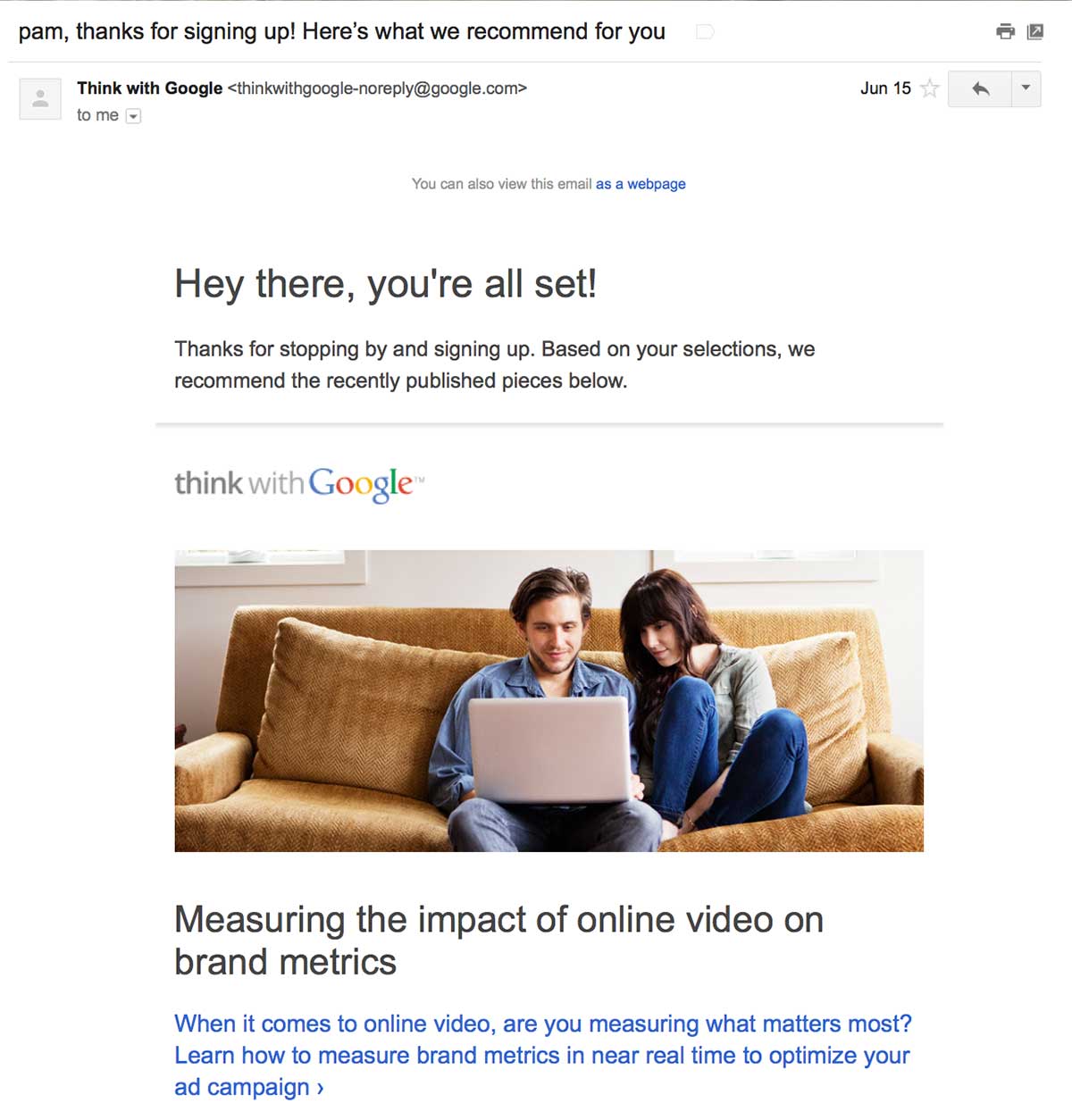The image size is (1072, 1120).
Task: Toggle the importance marker near the subject line
Action: tap(705, 31)
